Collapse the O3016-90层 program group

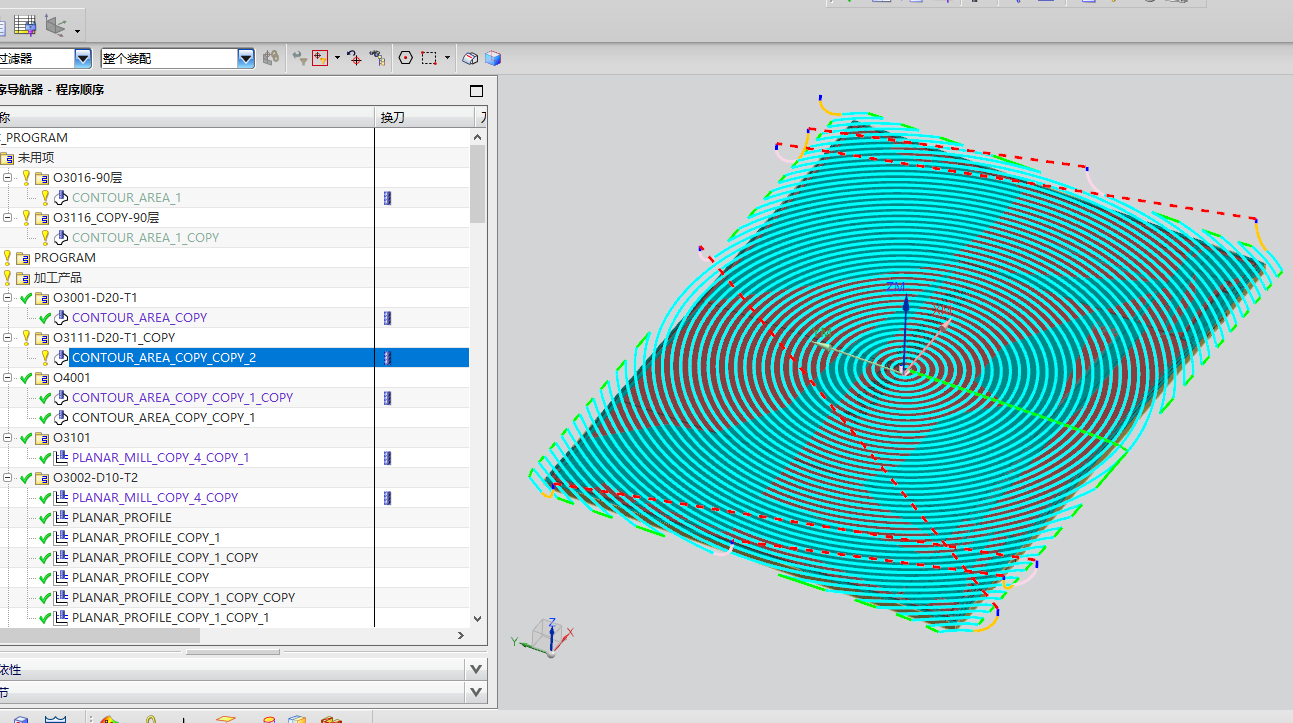pos(7,178)
